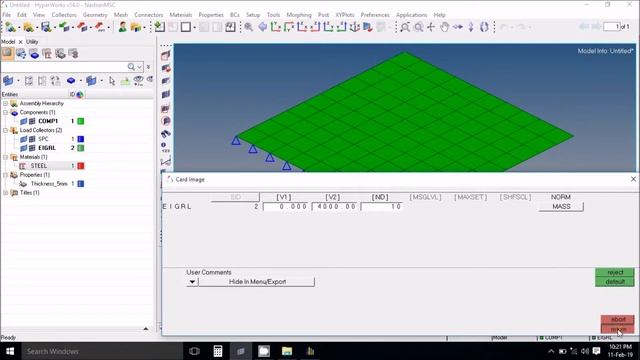Open the Materials menu
This screenshot has width=640, height=360.
tap(180, 15)
